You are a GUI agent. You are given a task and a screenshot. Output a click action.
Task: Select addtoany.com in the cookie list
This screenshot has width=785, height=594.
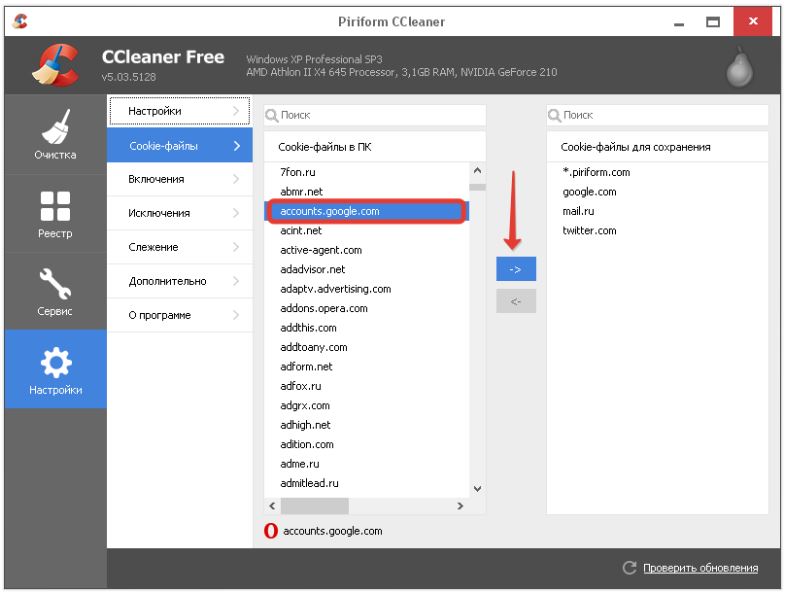point(366,347)
